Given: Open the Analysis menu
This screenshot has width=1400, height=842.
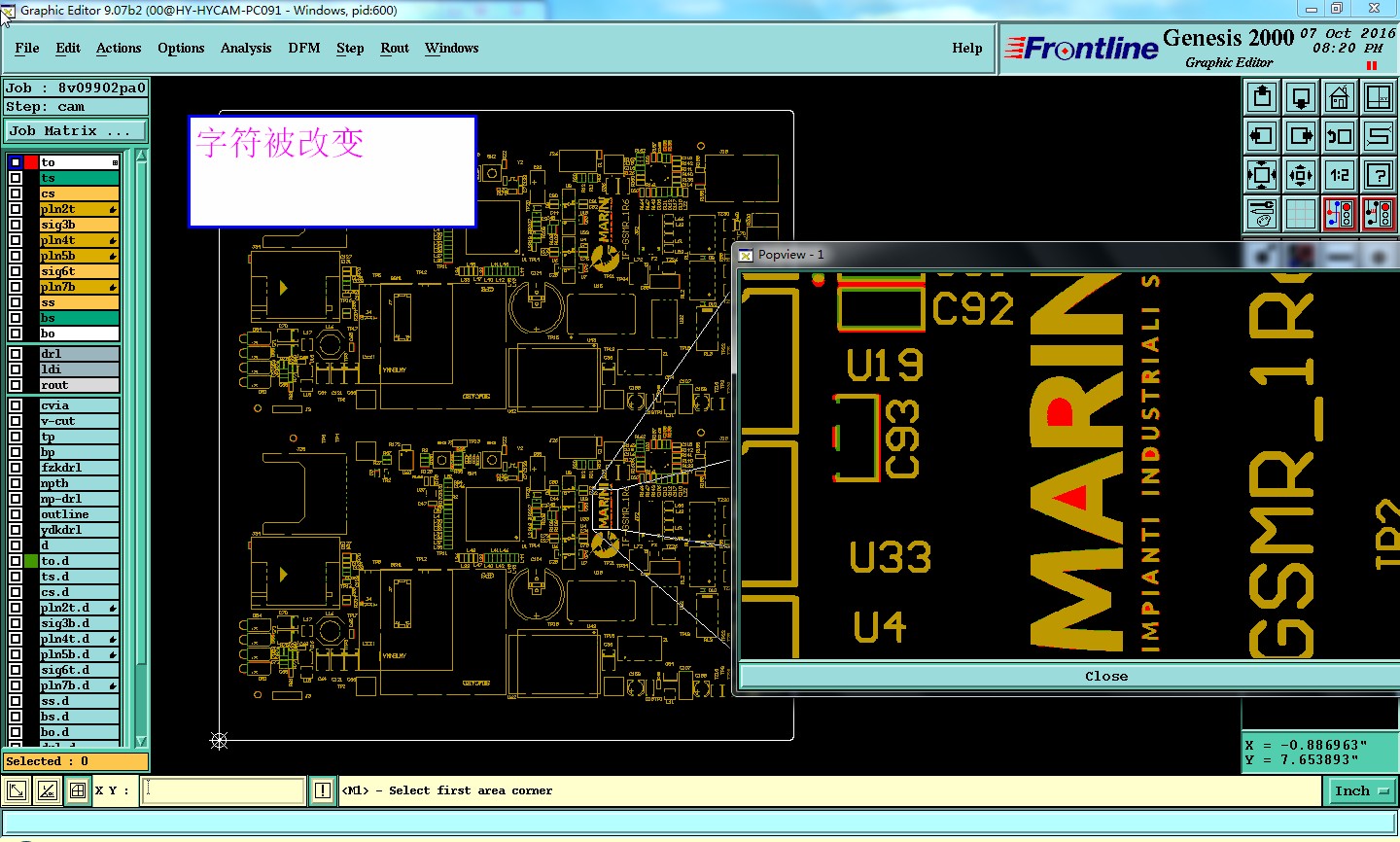Looking at the screenshot, I should click(x=246, y=48).
